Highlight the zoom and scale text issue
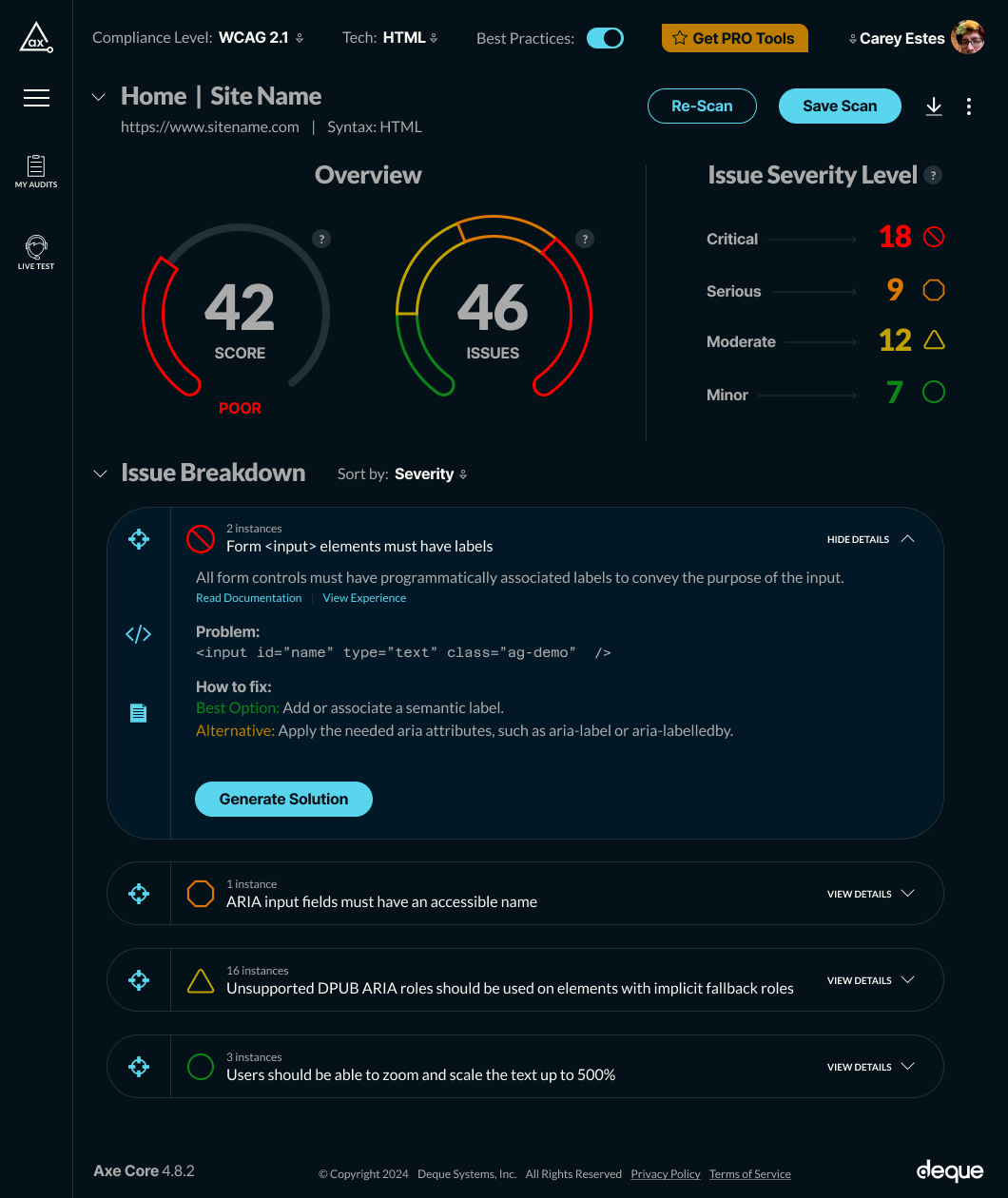The width and height of the screenshot is (1008, 1198). click(x=139, y=1067)
